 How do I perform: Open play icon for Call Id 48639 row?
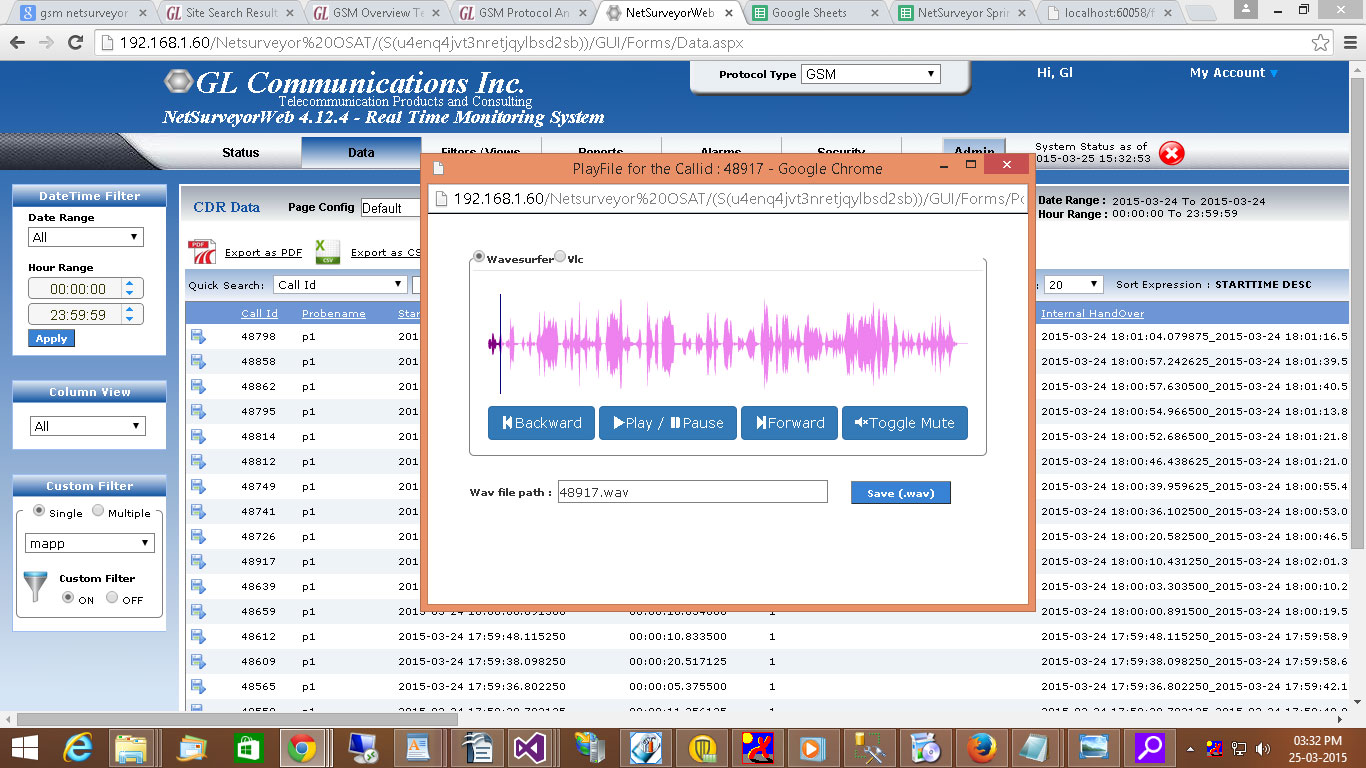(198, 587)
